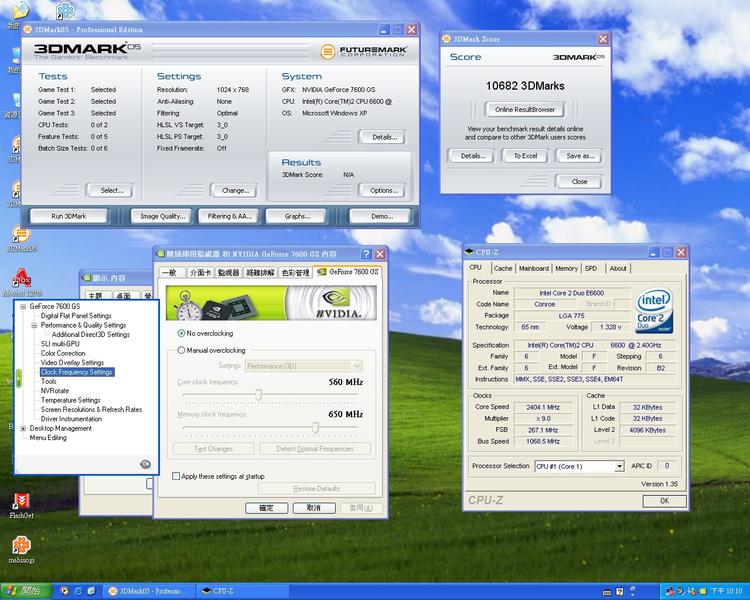Viewport: 750px width, 600px height.
Task: Open the Graphs... button
Action: 297,216
